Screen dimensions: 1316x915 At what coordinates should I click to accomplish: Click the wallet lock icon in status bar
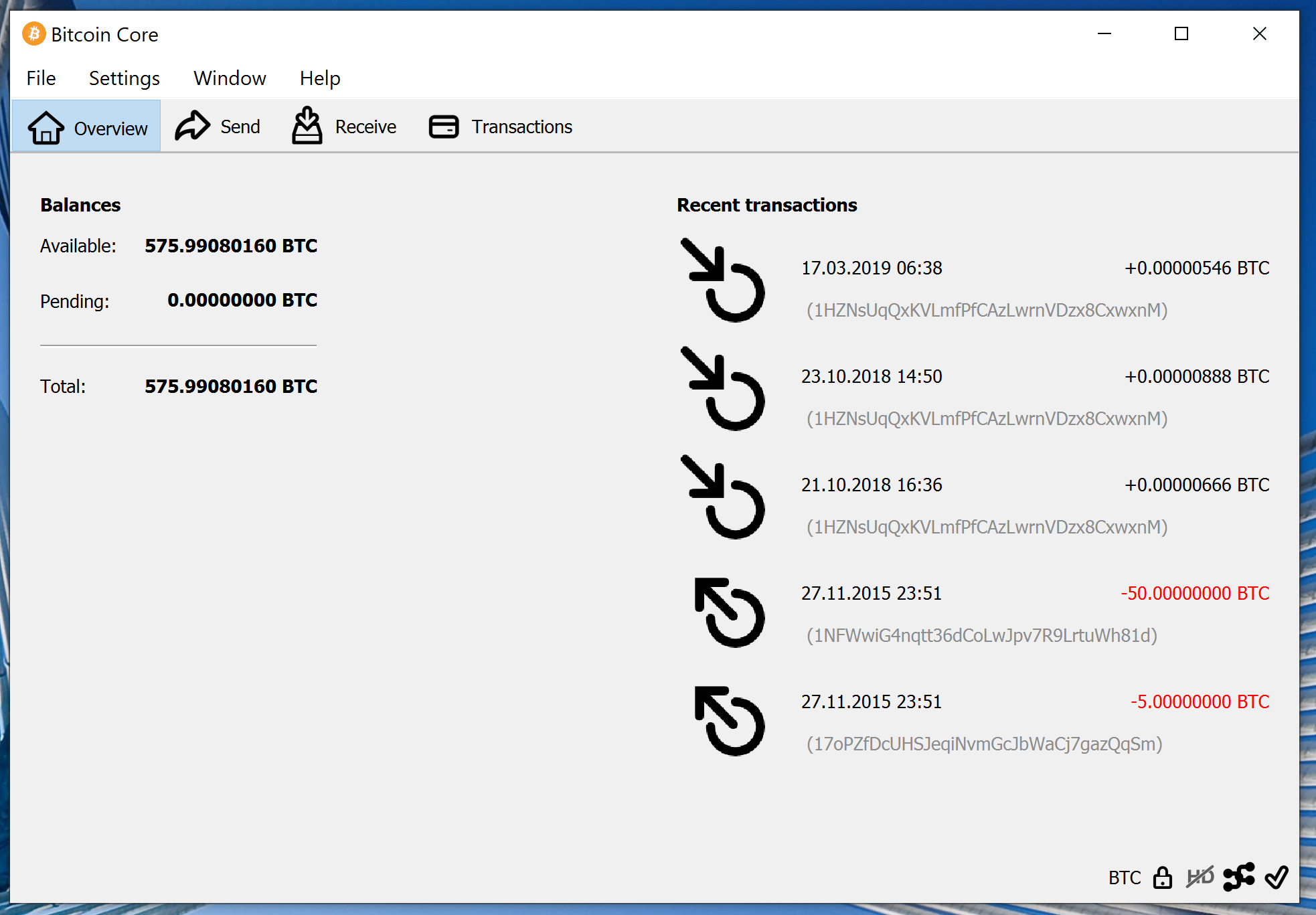coord(1163,877)
